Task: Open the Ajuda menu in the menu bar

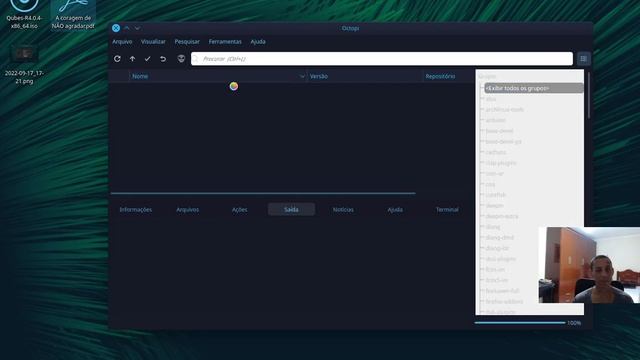Action: point(258,42)
